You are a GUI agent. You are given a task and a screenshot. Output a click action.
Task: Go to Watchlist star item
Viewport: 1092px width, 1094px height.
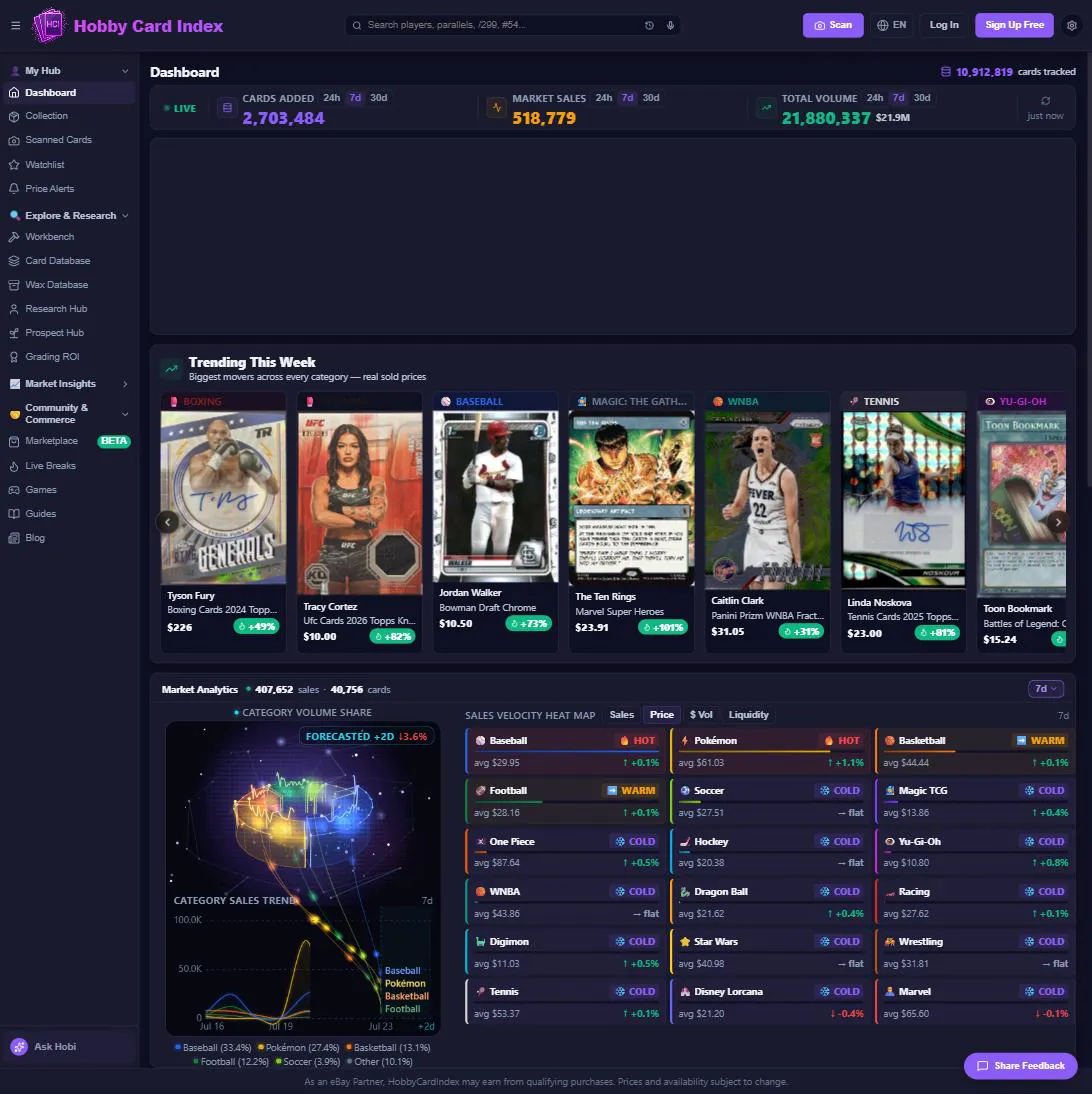click(68, 165)
